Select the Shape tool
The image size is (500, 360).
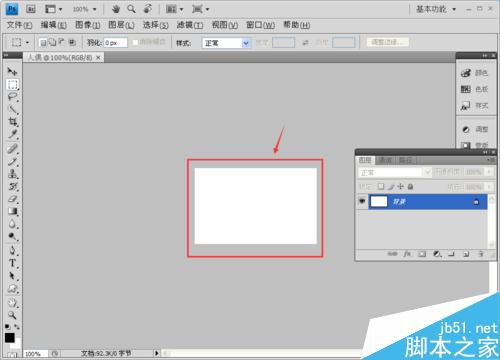coord(12,288)
